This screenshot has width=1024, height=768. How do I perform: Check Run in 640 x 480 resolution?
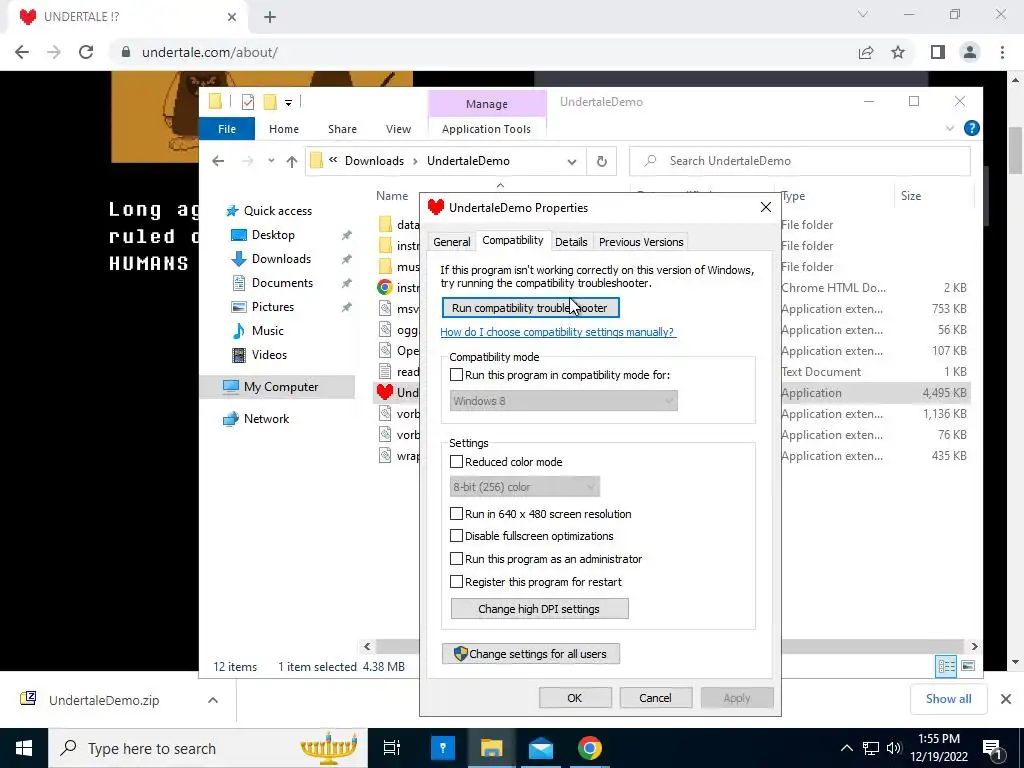point(456,514)
